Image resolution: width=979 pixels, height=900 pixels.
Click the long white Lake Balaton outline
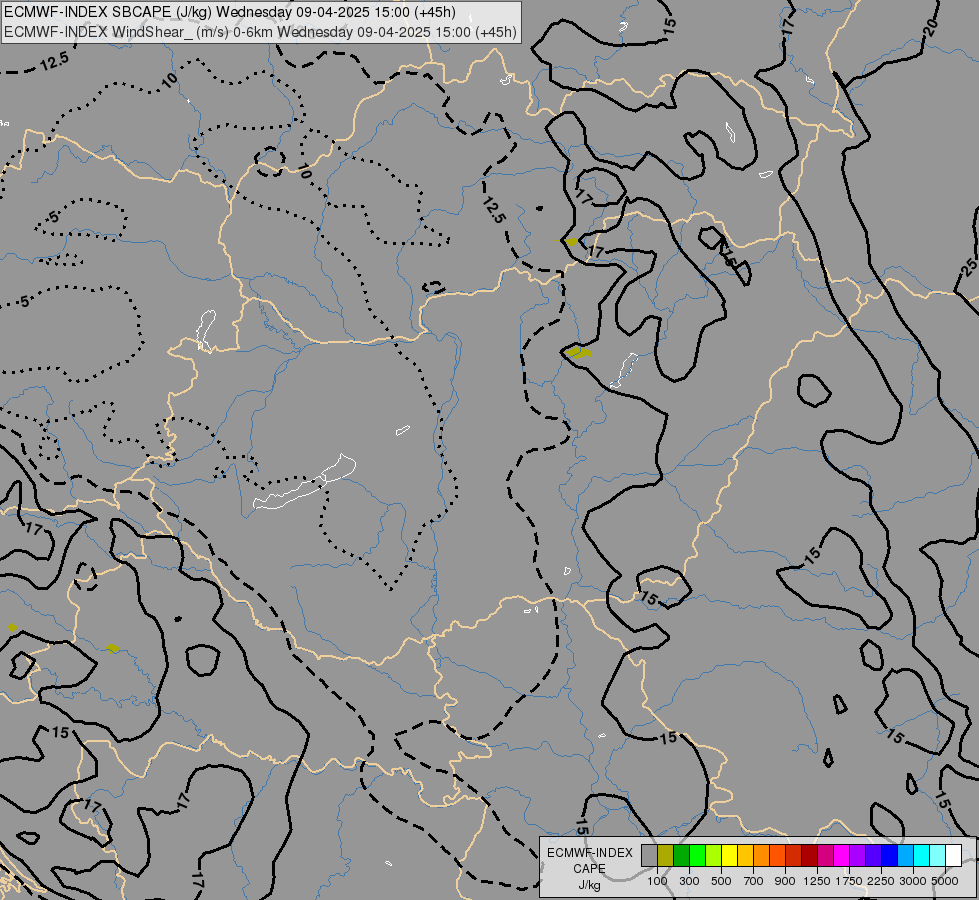coord(305,482)
